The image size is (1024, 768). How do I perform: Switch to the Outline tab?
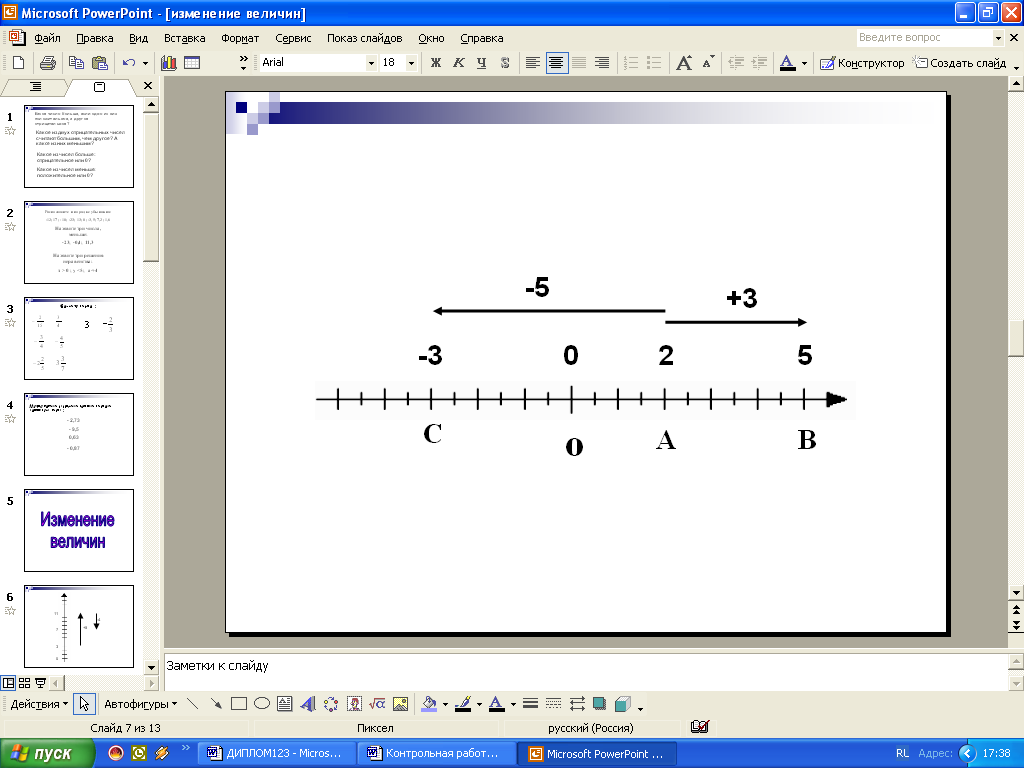[x=35, y=86]
